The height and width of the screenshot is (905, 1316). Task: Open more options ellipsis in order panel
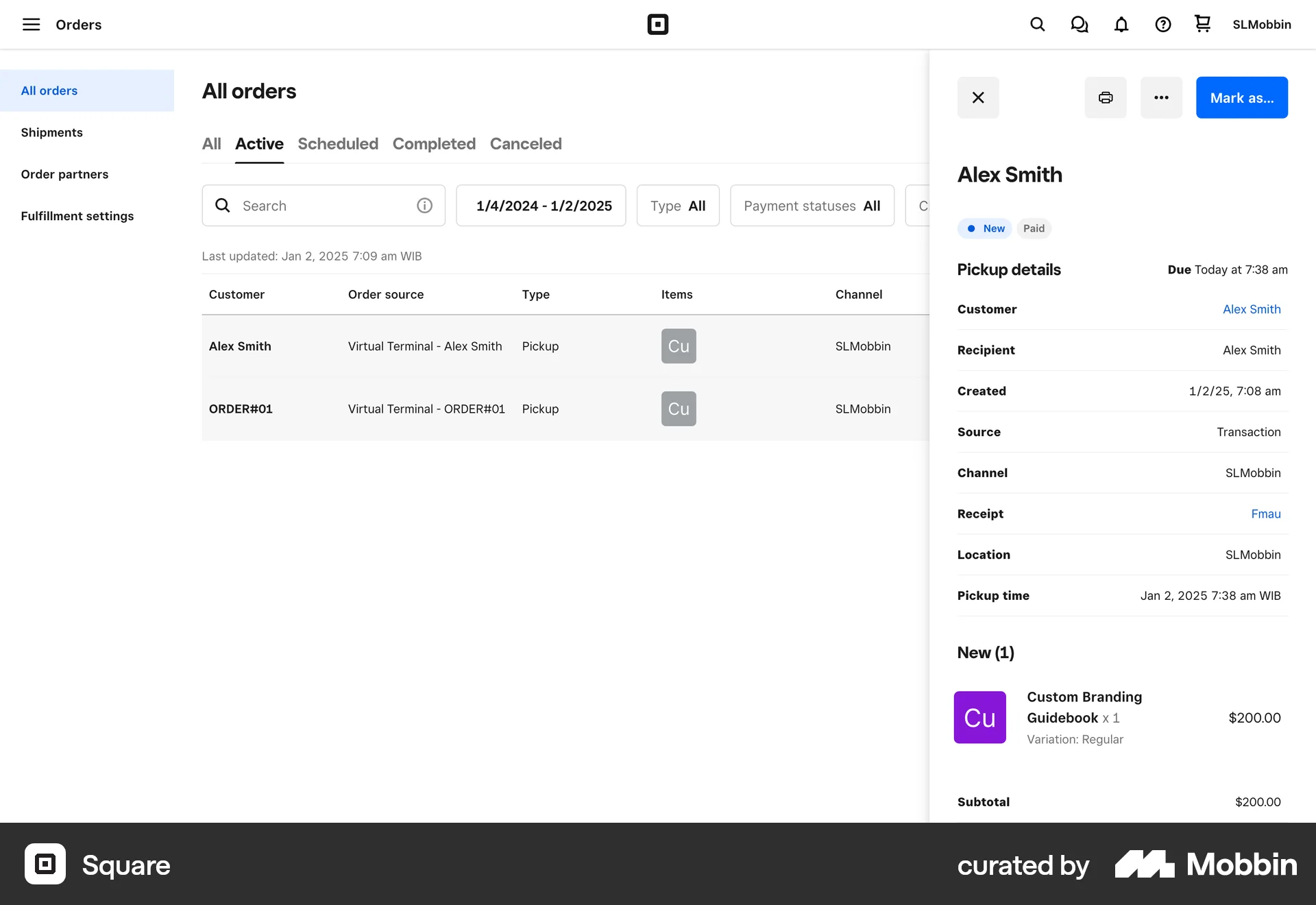[1160, 97]
